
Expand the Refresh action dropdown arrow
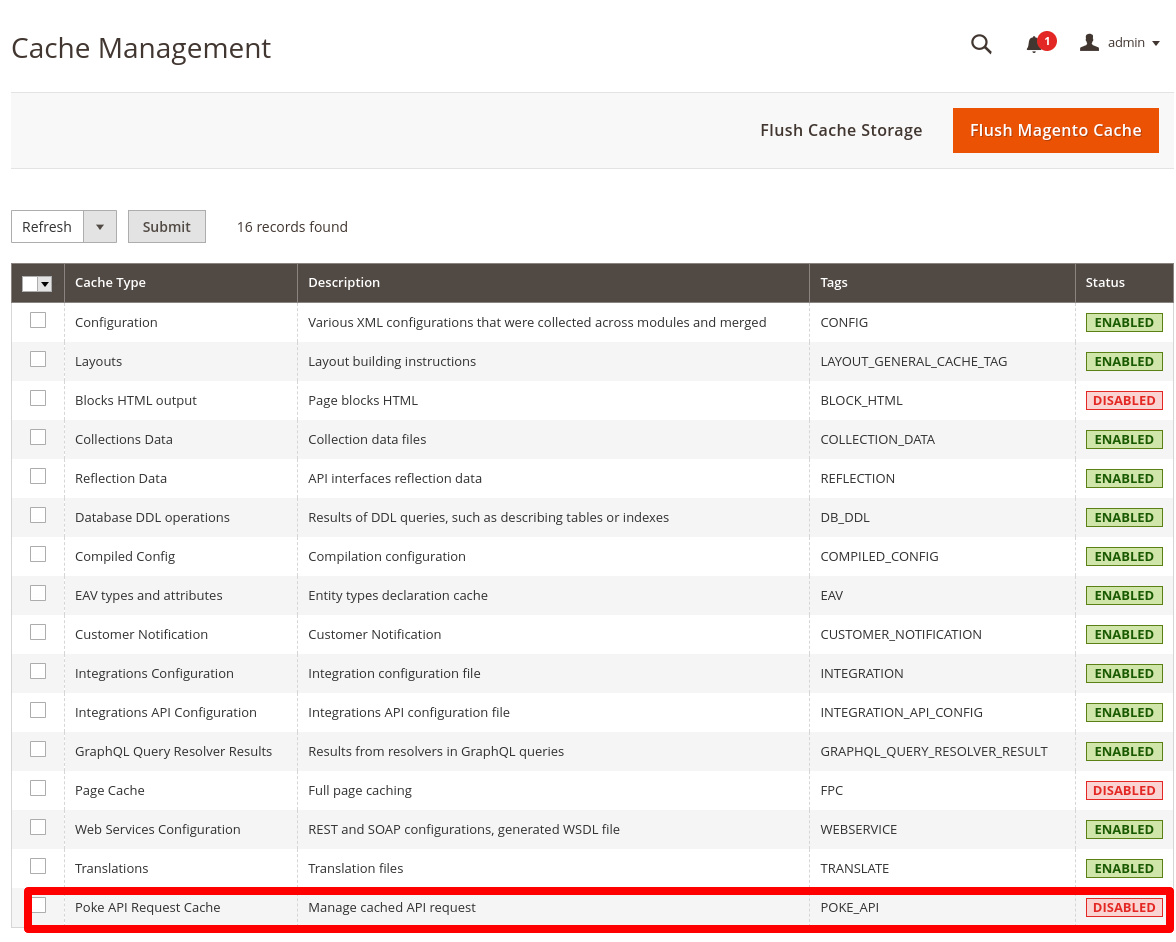[x=100, y=227]
